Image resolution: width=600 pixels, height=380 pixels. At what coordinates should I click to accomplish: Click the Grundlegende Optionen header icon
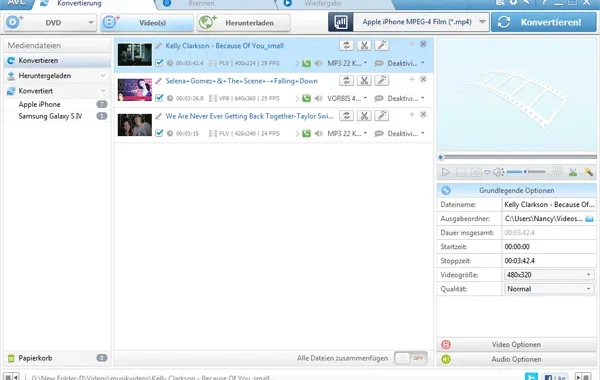[446, 191]
